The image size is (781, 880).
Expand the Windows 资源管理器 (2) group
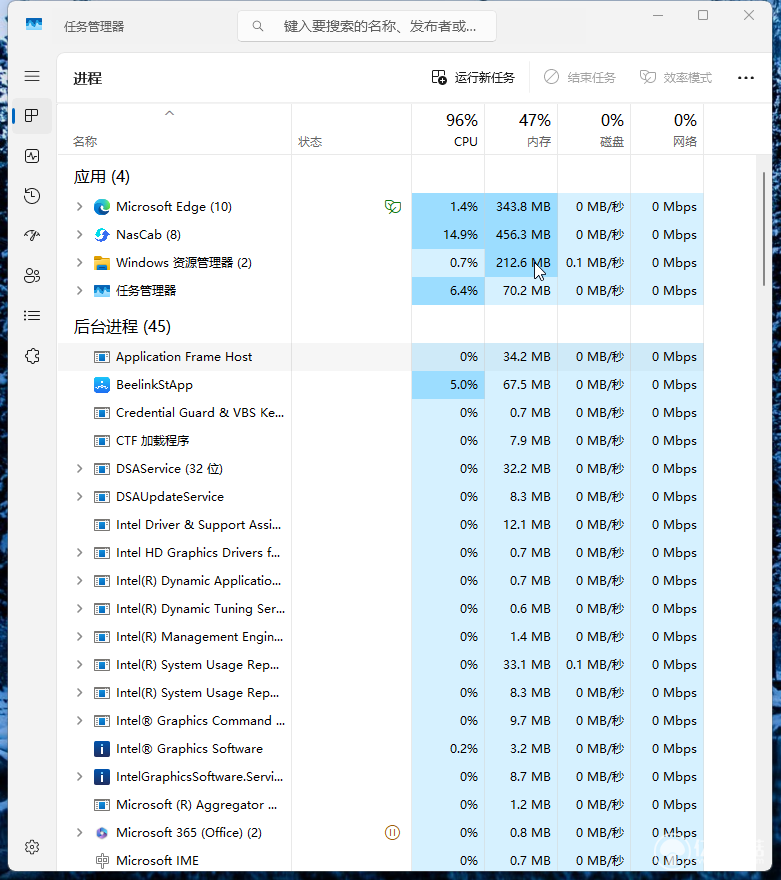tap(80, 263)
